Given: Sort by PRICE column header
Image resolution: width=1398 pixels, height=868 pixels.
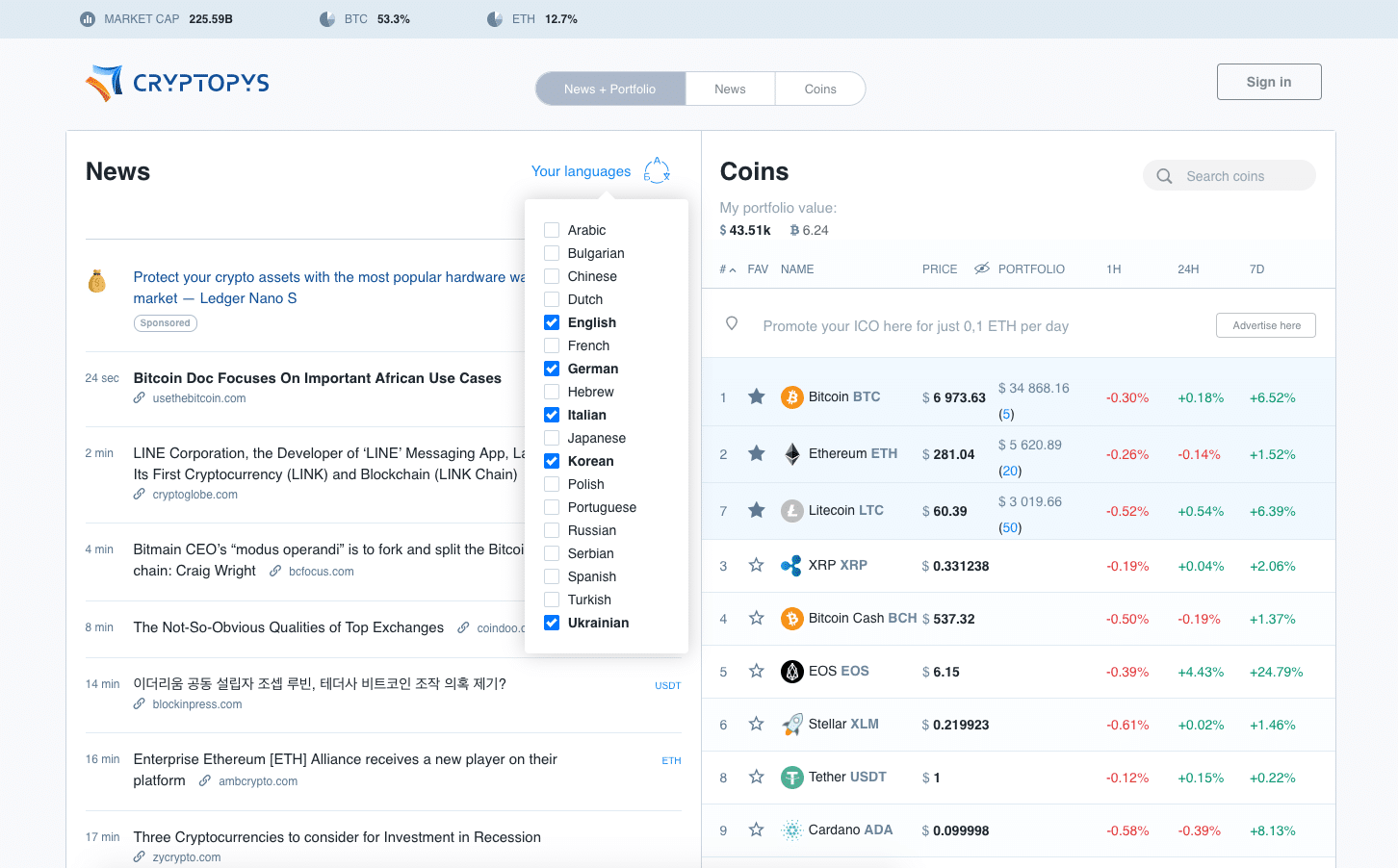Looking at the screenshot, I should coord(940,269).
